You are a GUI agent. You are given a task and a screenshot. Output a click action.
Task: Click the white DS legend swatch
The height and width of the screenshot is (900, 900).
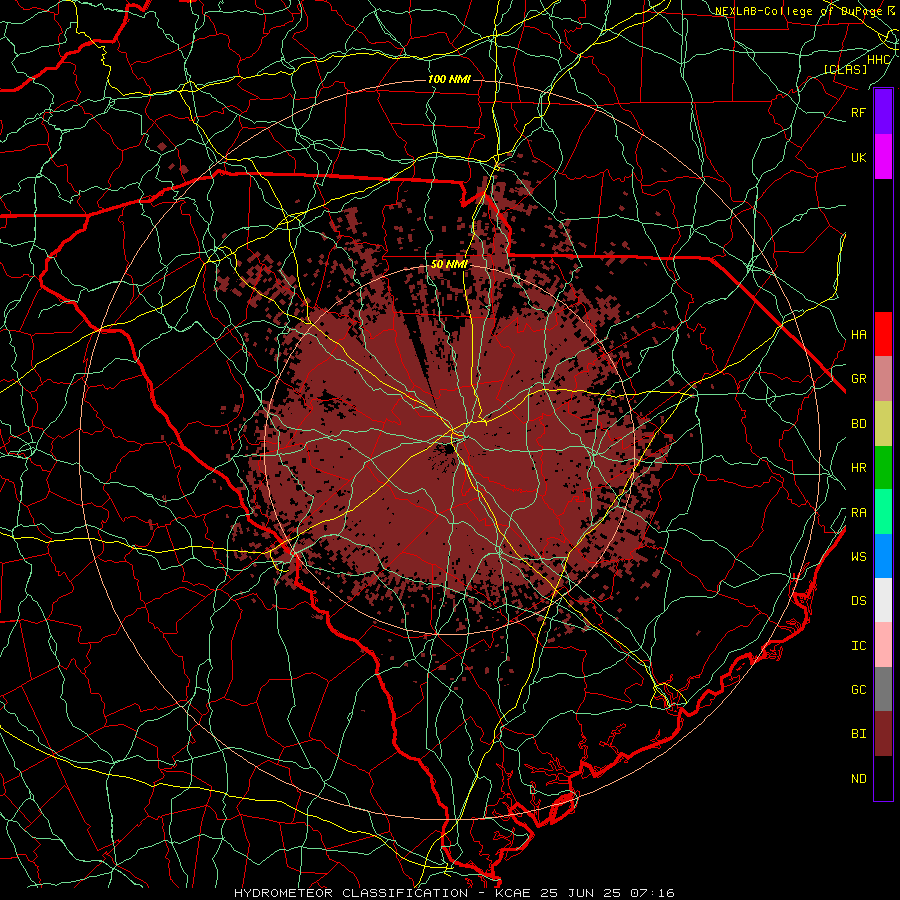click(883, 600)
